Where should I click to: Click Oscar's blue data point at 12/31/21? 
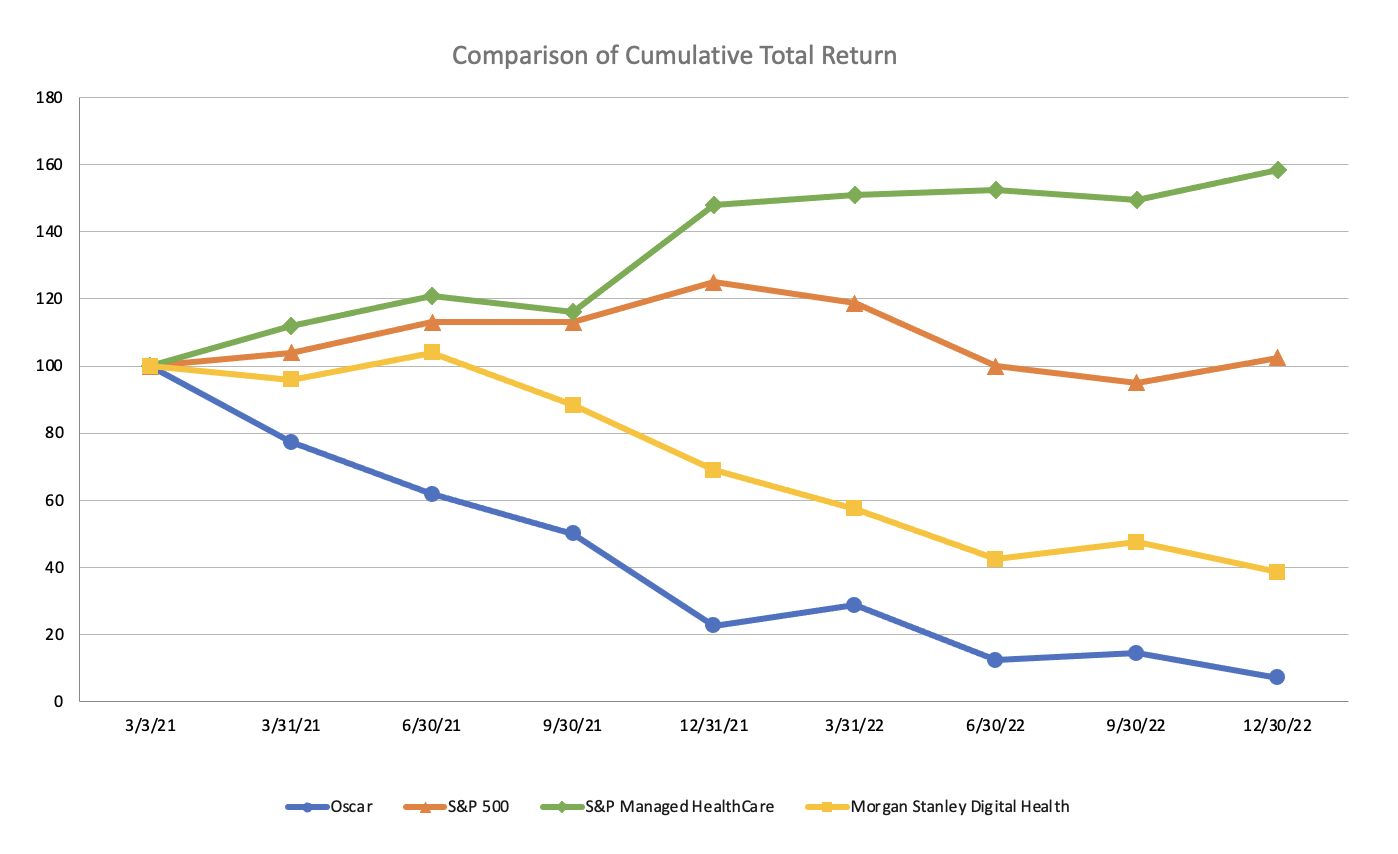(713, 625)
